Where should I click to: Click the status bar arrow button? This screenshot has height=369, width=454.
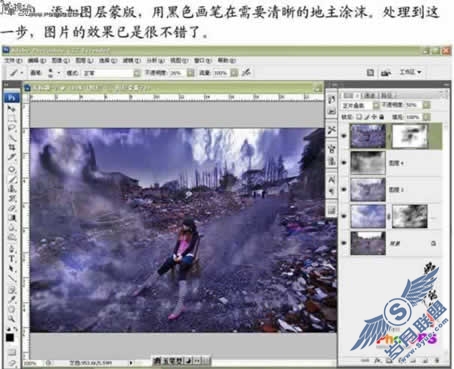131,362
